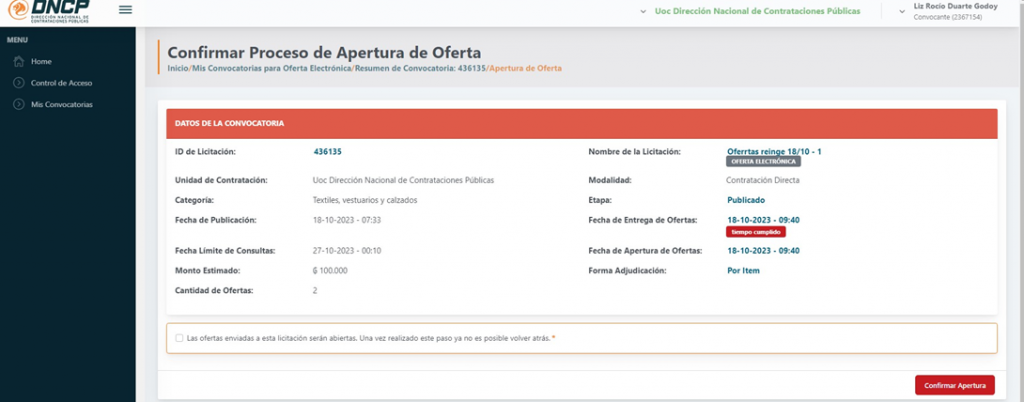Click publication date 18-10-2023 - 07:33
The image size is (1024, 402).
347,220
